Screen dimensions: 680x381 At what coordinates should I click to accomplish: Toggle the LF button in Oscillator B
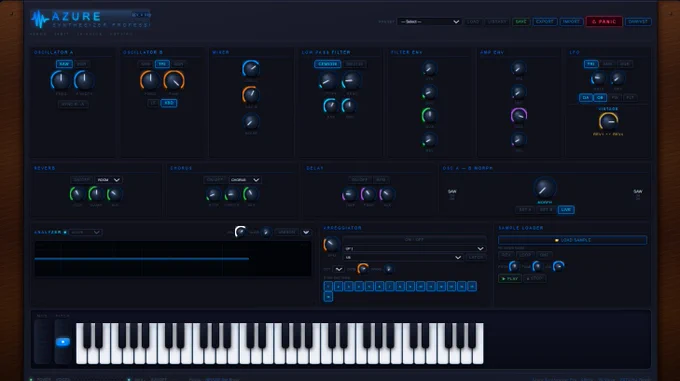153,103
